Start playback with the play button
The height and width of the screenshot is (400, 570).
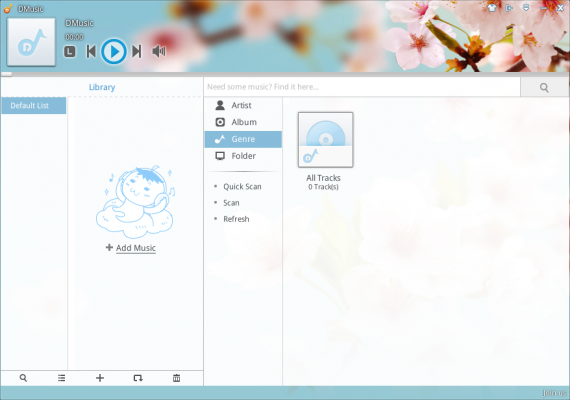[114, 51]
